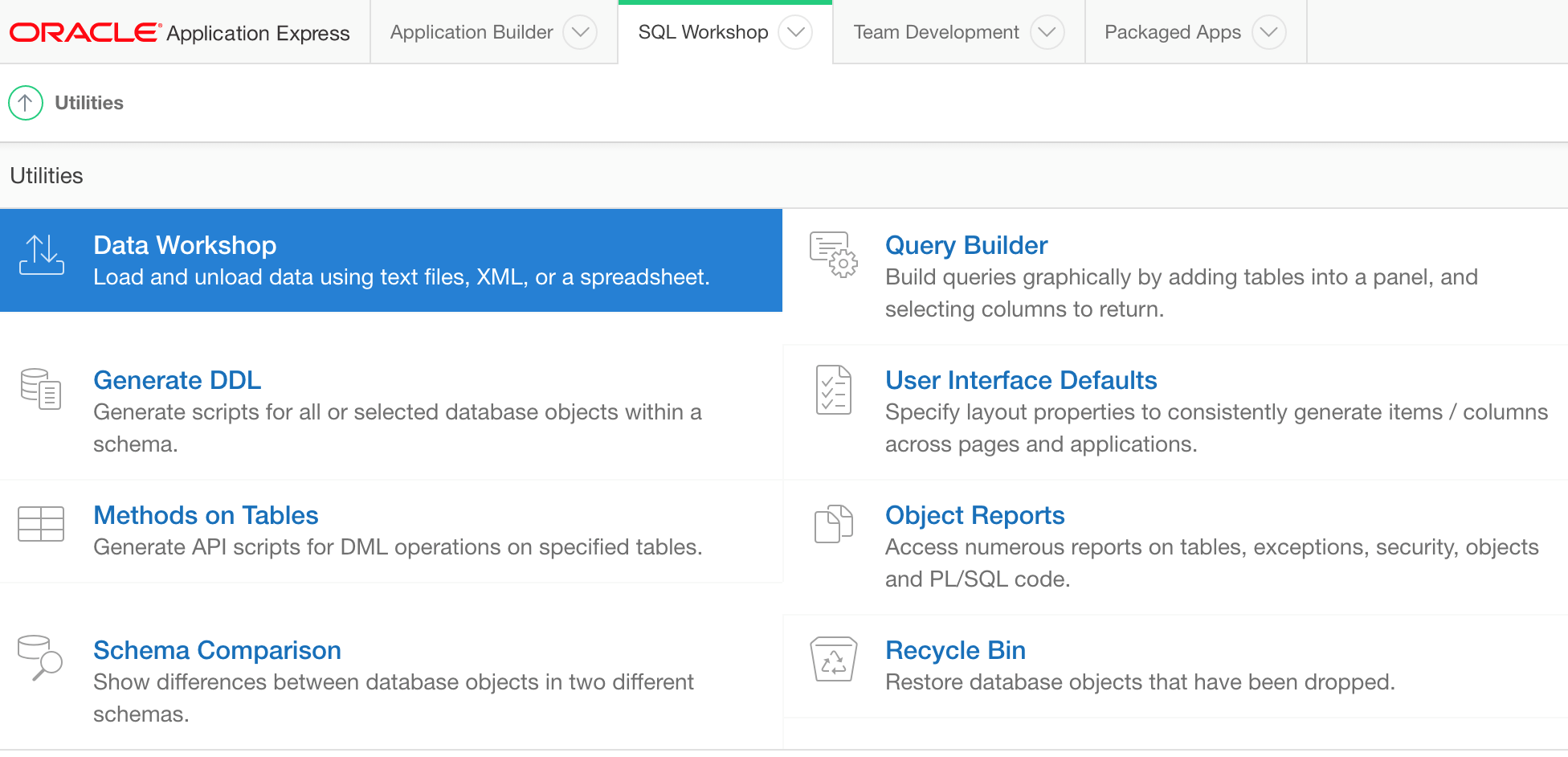This screenshot has width=1568, height=757.
Task: Open the Query Builder link
Action: point(966,245)
